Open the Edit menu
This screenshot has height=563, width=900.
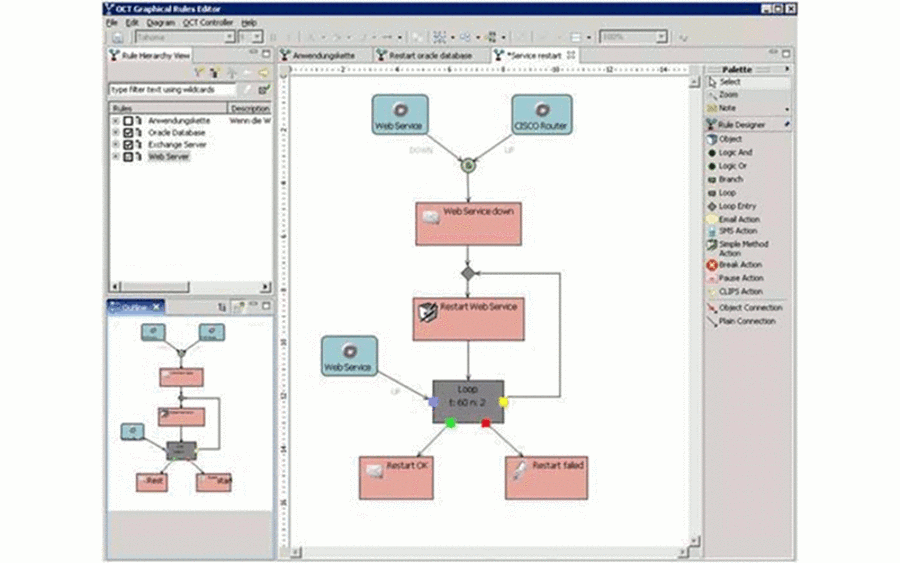click(x=132, y=22)
